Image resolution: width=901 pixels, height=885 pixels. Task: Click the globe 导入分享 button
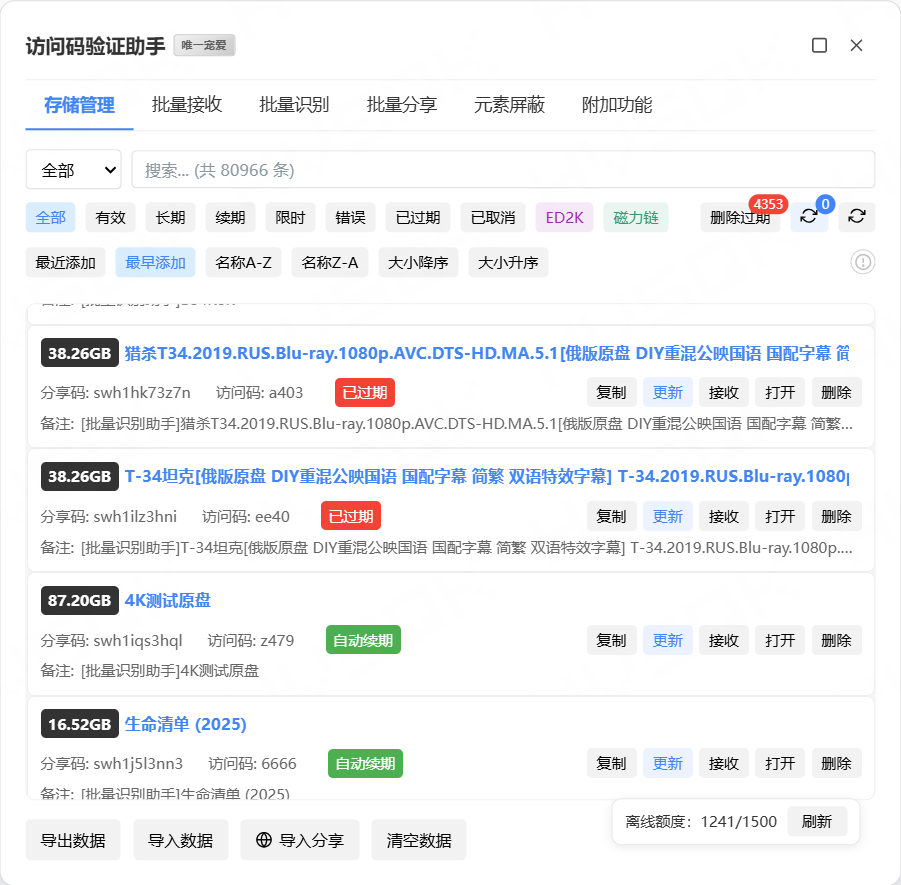click(300, 840)
